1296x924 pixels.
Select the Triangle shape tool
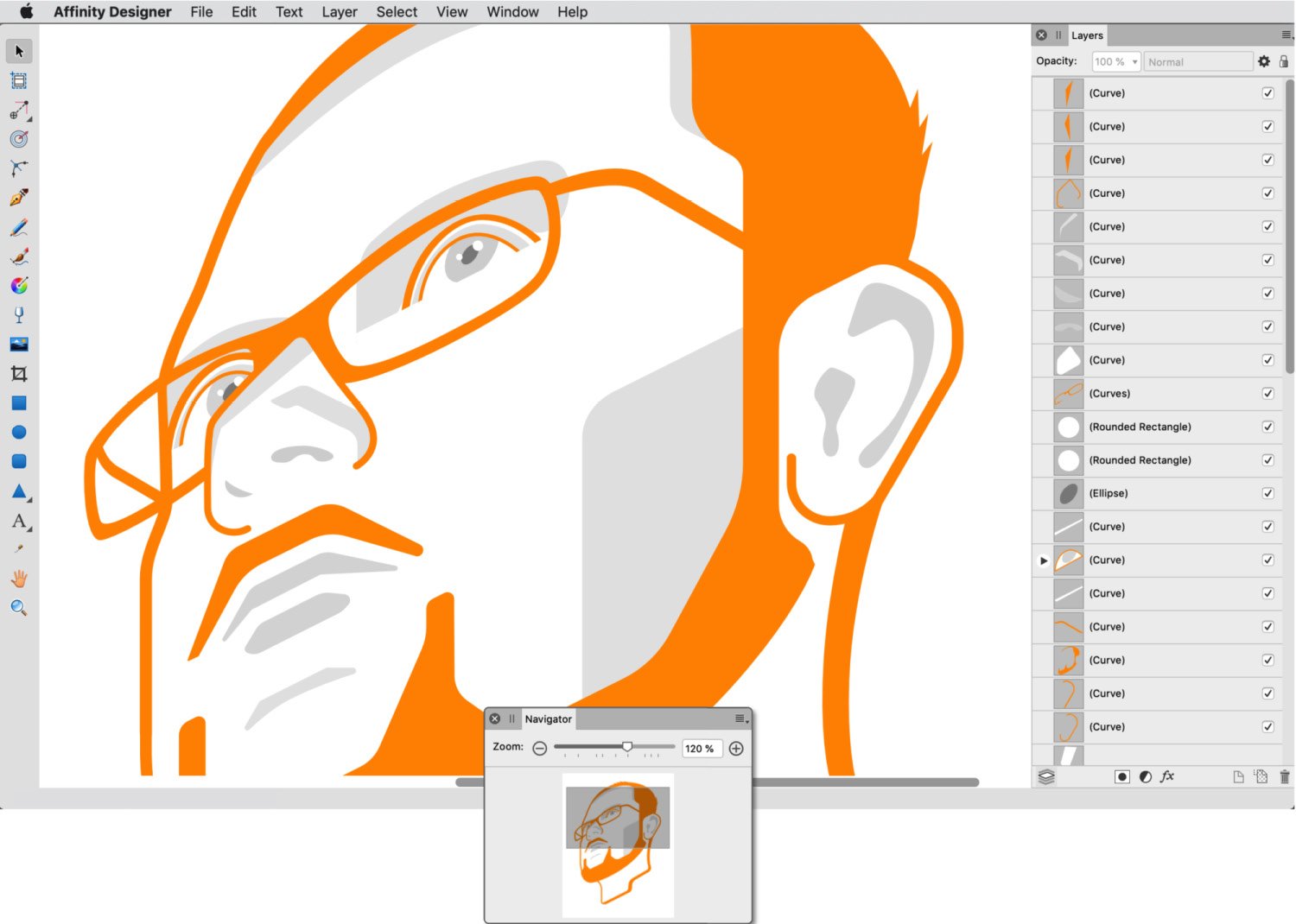[x=20, y=491]
